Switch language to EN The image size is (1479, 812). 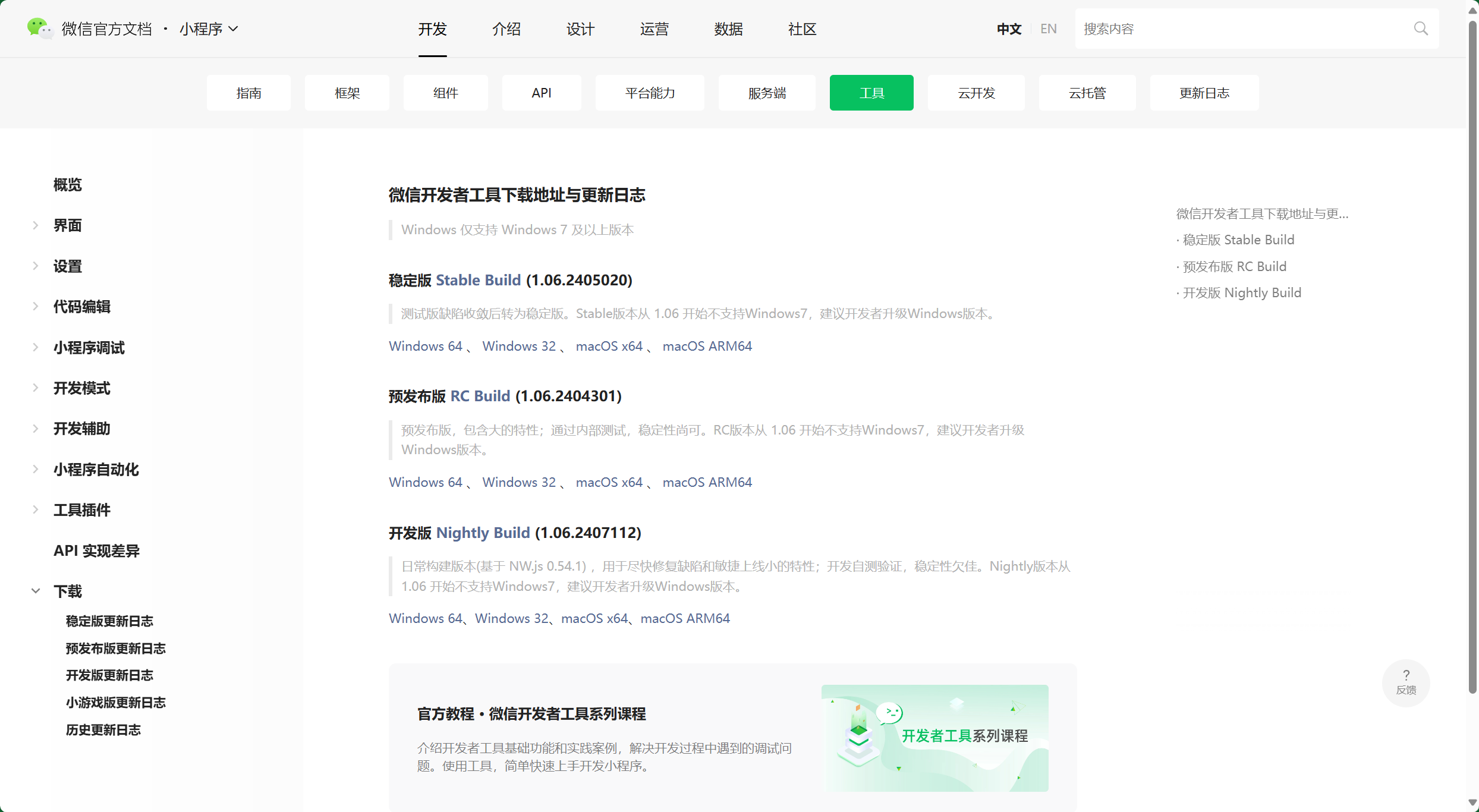[x=1048, y=29]
